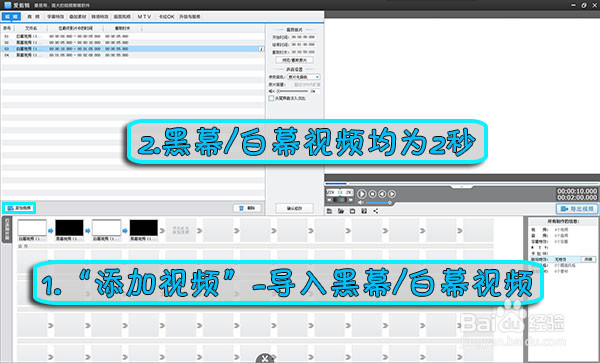Select video row 02 in file list
Screen dimensions: 600x363
(x=132, y=42)
